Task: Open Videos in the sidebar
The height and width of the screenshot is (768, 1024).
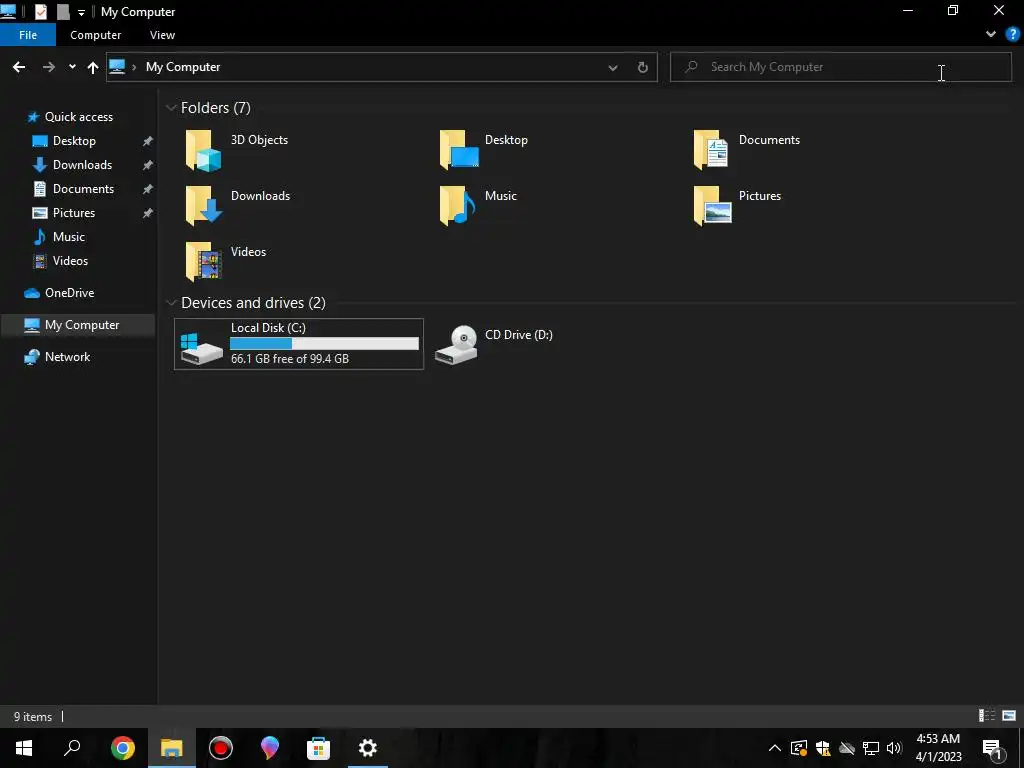Action: click(70, 261)
